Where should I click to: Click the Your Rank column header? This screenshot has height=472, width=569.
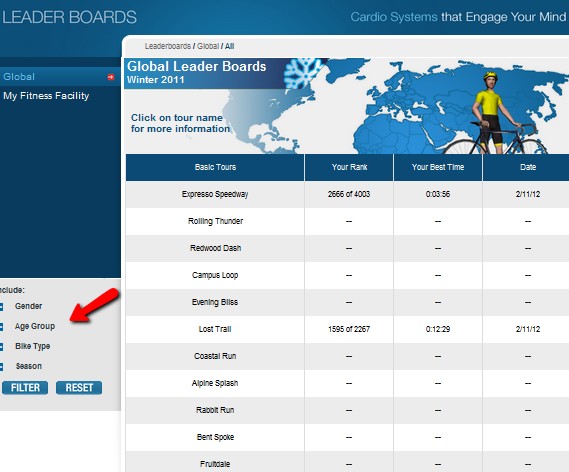click(349, 167)
